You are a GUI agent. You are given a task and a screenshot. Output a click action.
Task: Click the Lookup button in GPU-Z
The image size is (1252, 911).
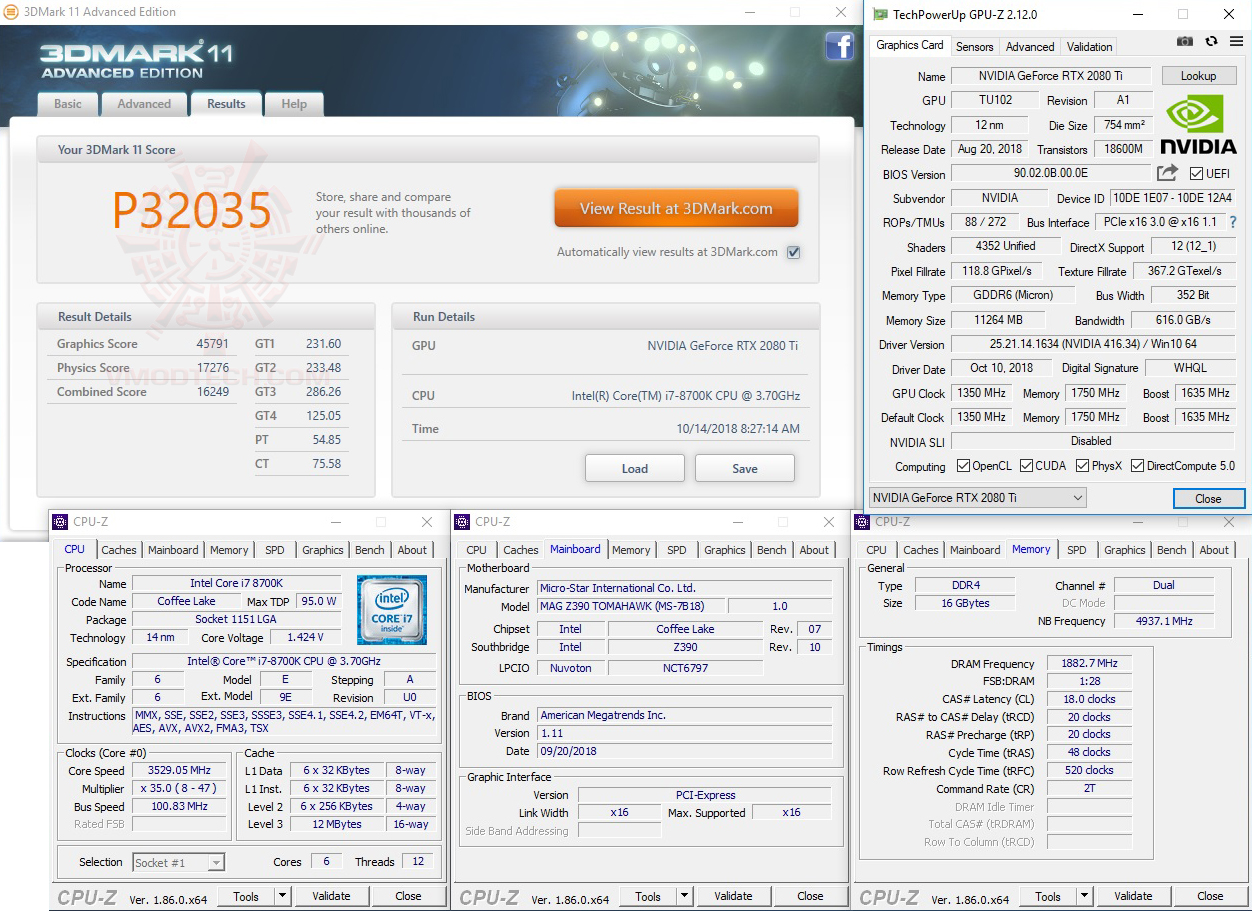[1198, 75]
